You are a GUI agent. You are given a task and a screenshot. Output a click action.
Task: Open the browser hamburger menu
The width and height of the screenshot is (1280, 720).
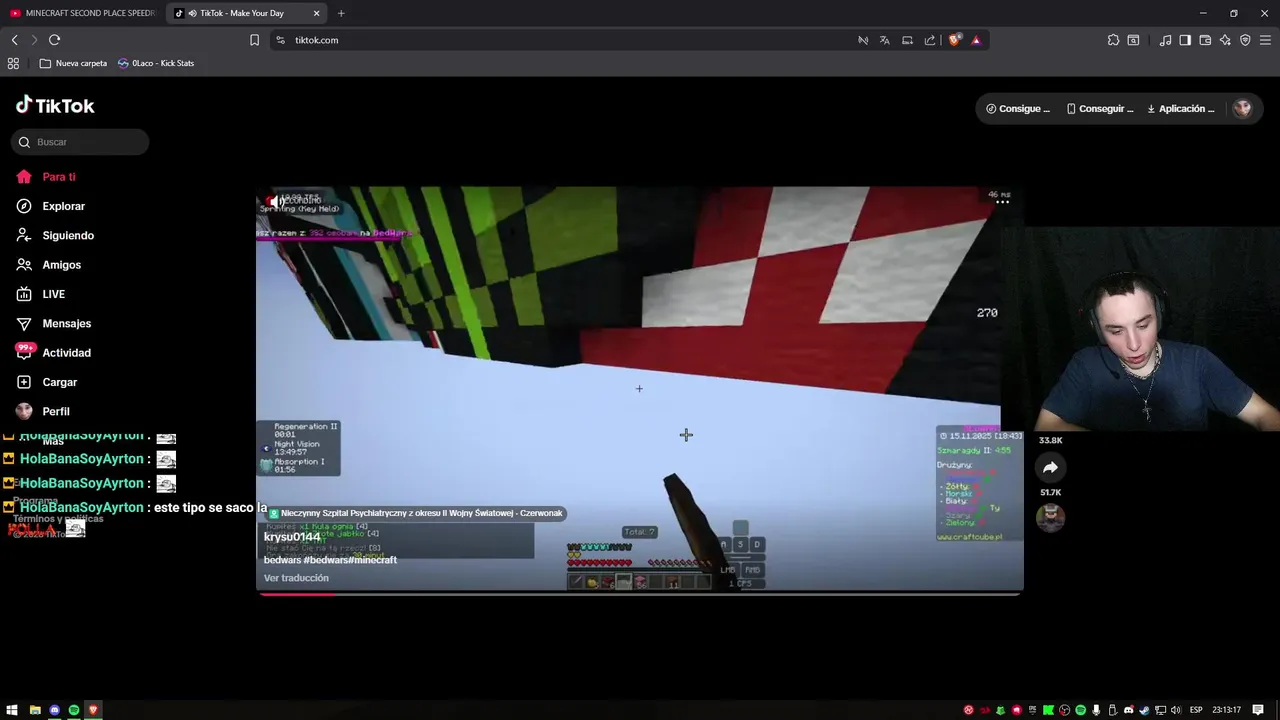1265,40
